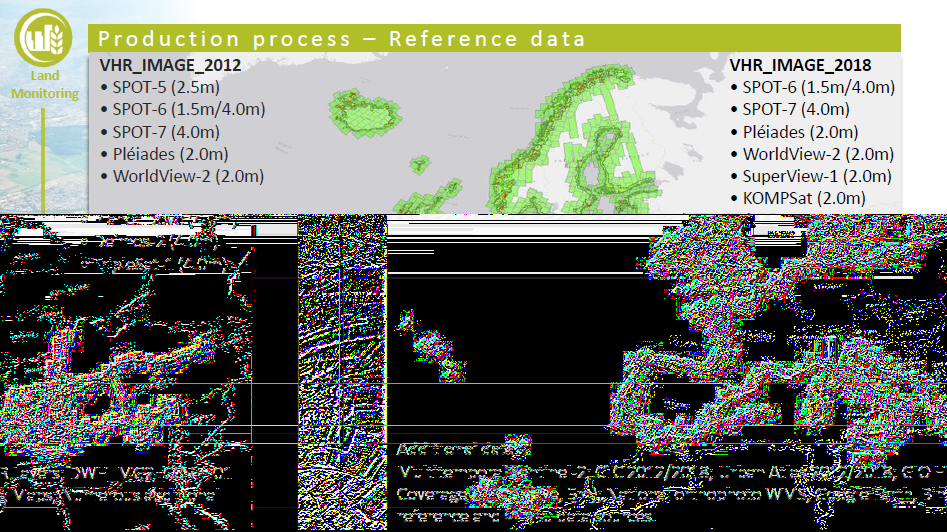Click the Iceland green coverage tiles on map
This screenshot has width=947, height=532.
[x=365, y=112]
